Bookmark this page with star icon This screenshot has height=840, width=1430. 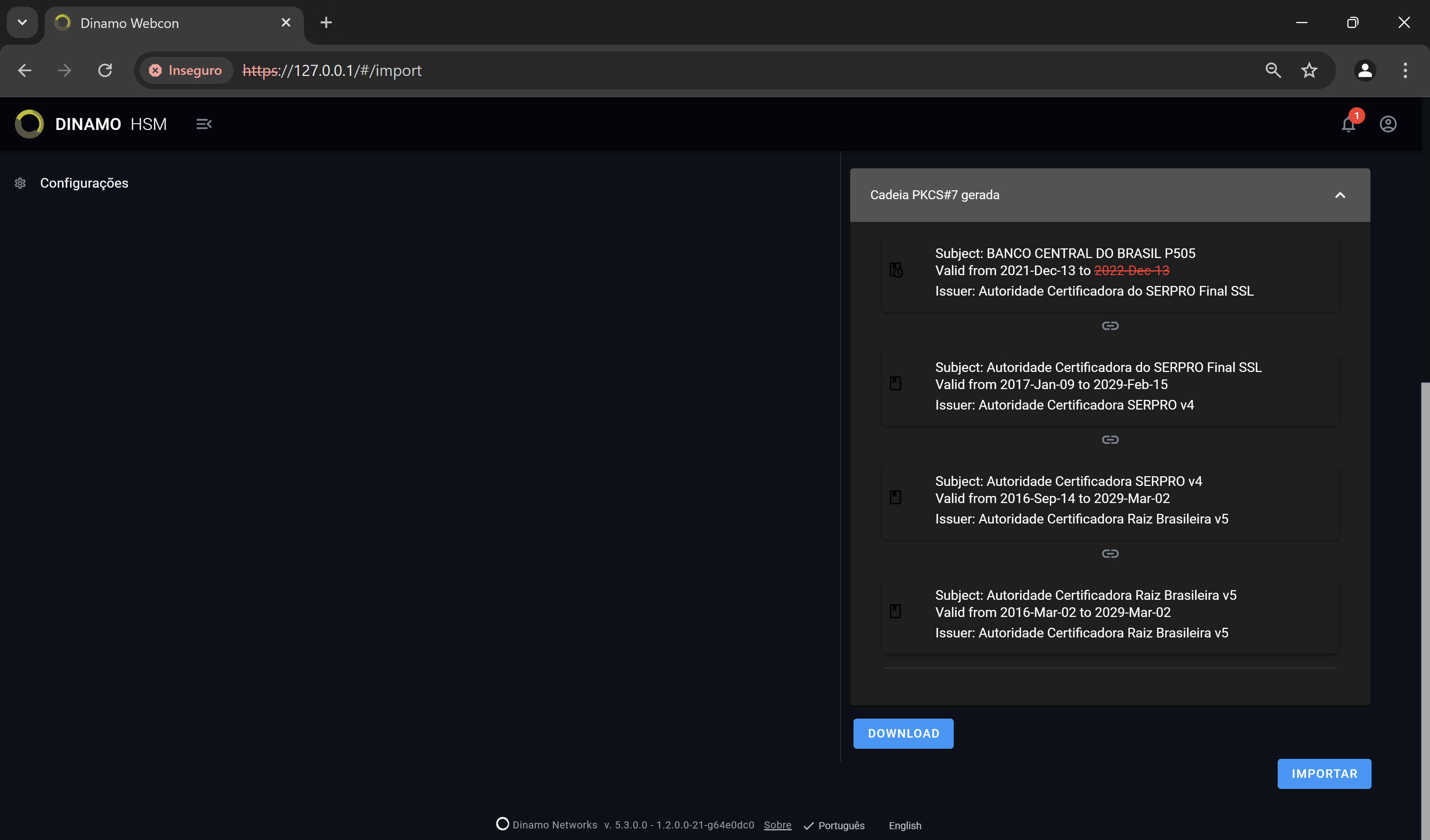[1309, 70]
